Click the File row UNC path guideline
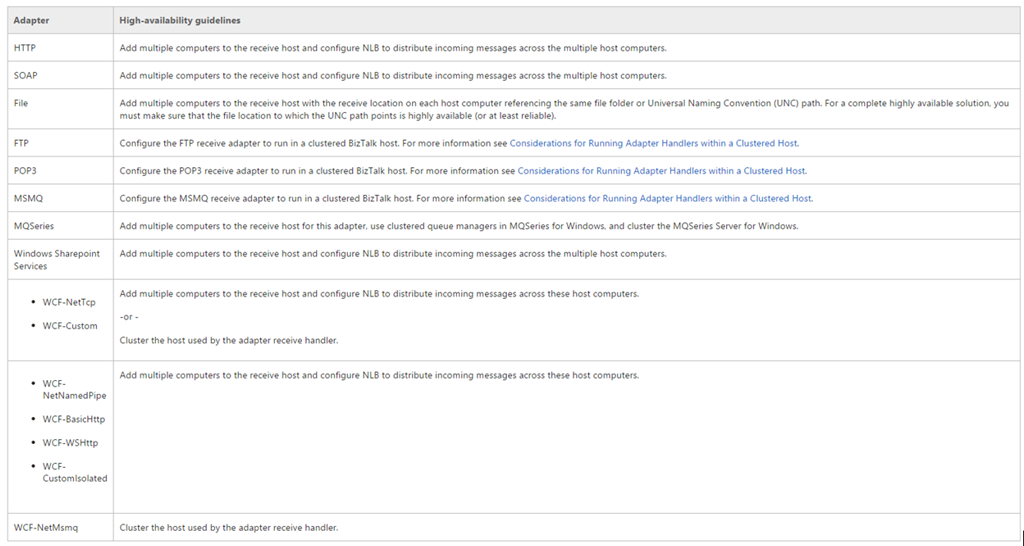Image resolution: width=1024 pixels, height=546 pixels. coord(564,109)
